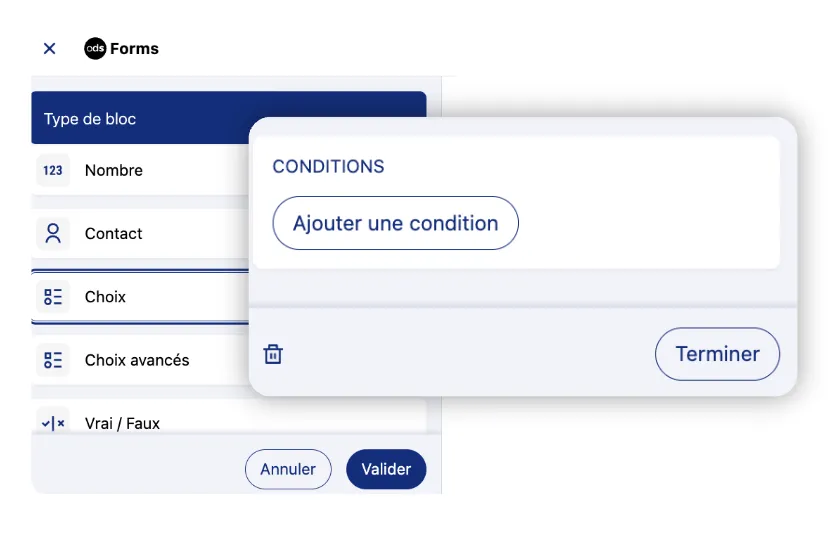Add a condition via Ajouter une condition
This screenshot has height=536, width=834.
tap(395, 223)
